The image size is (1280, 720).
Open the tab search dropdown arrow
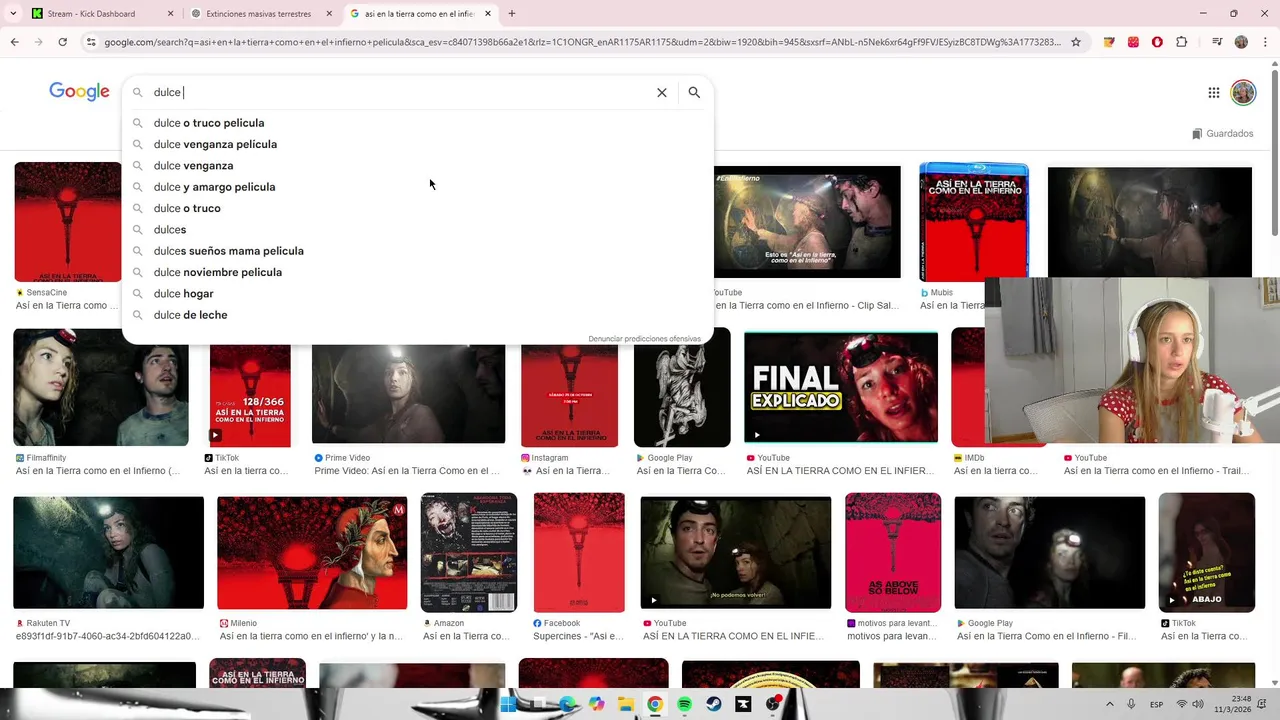13,14
